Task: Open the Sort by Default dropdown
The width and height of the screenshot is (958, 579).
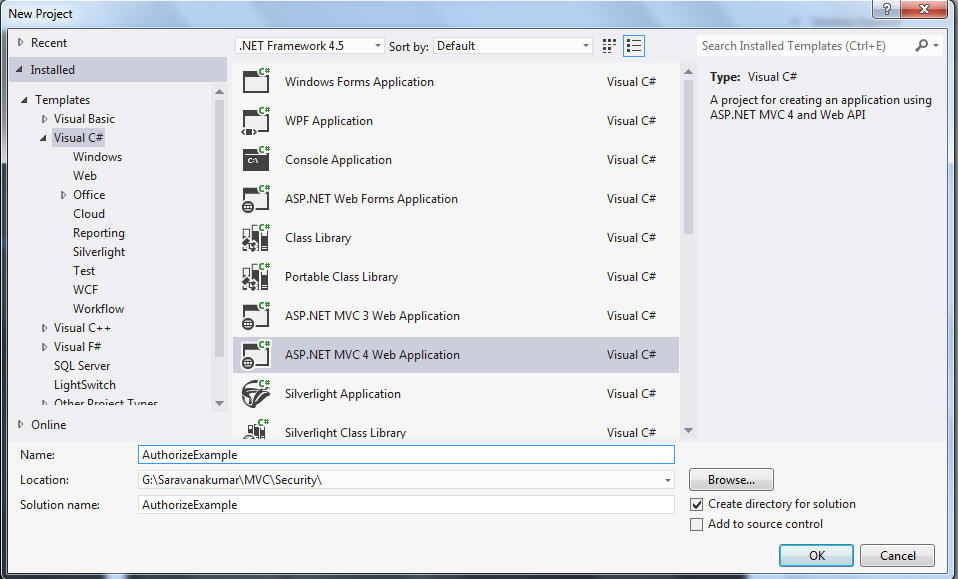Action: click(513, 46)
